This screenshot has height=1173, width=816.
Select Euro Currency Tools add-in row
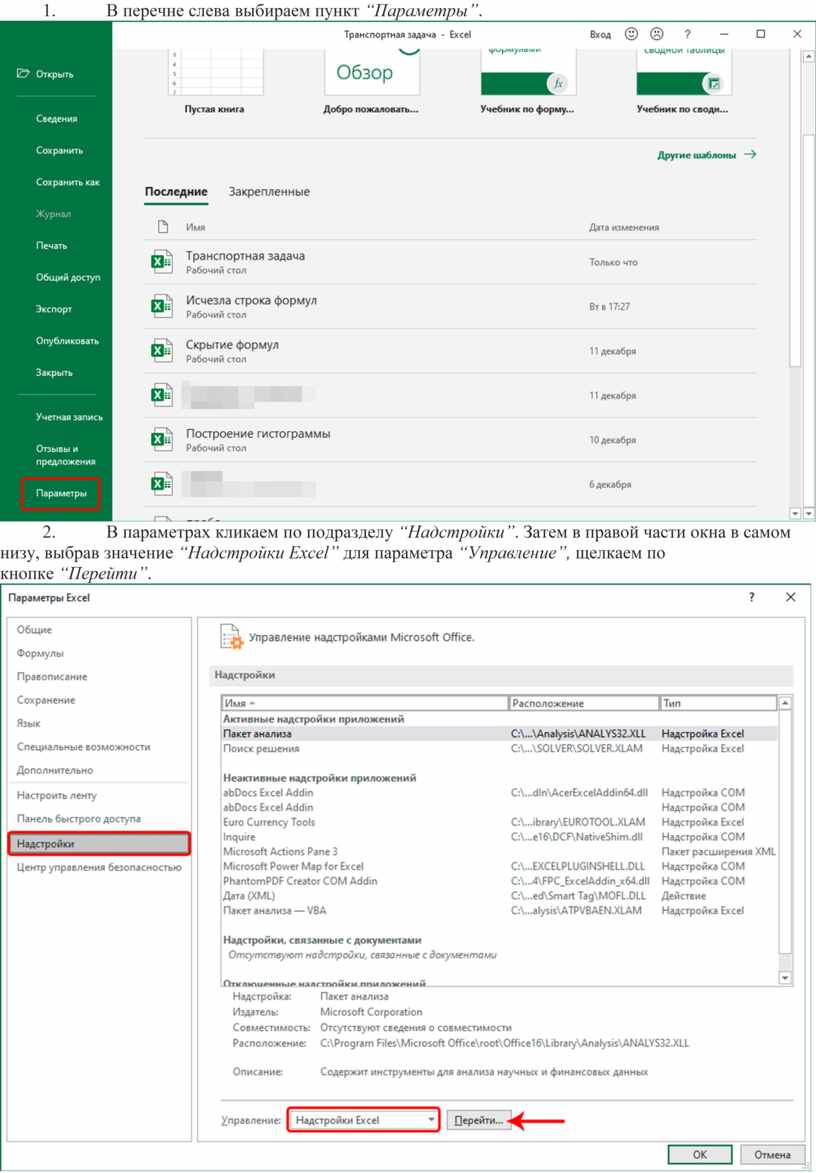[x=500, y=821]
